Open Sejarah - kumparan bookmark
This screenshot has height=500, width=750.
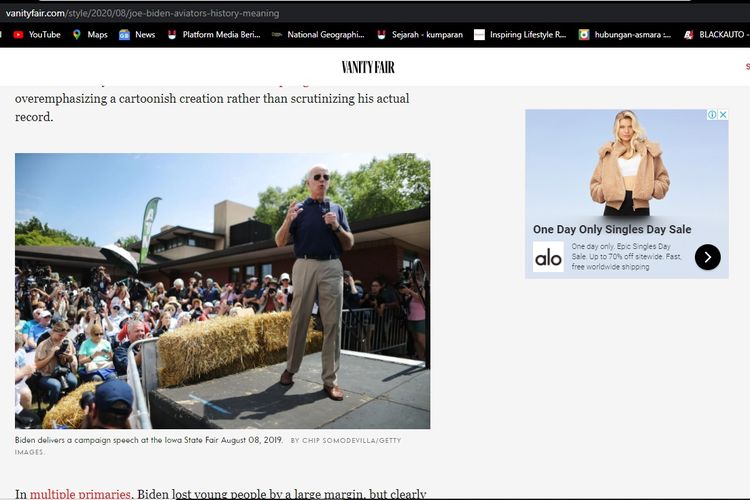pos(420,34)
